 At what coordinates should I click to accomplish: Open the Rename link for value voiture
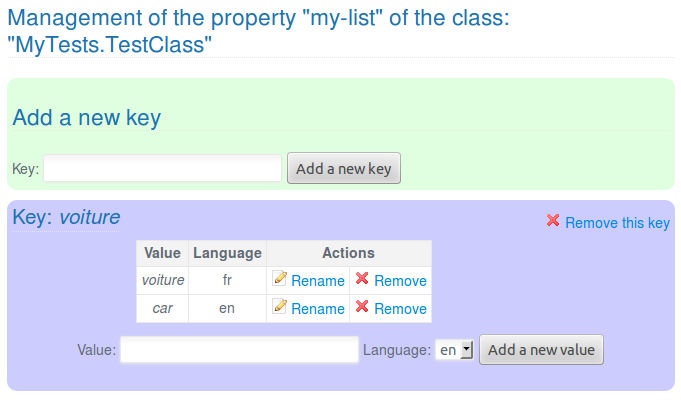(317, 281)
